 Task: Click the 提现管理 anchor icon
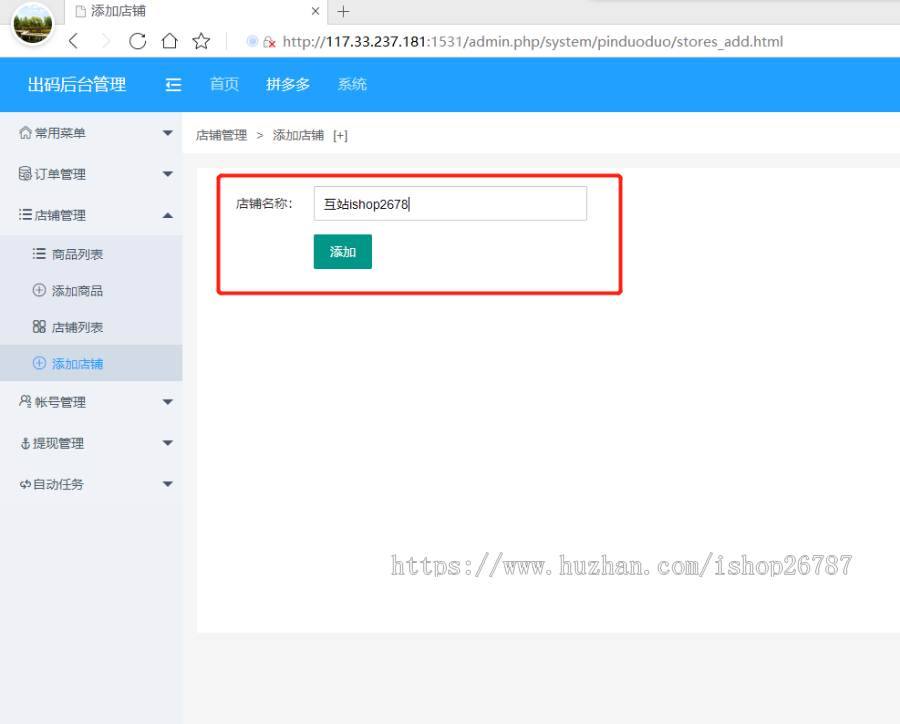point(25,443)
